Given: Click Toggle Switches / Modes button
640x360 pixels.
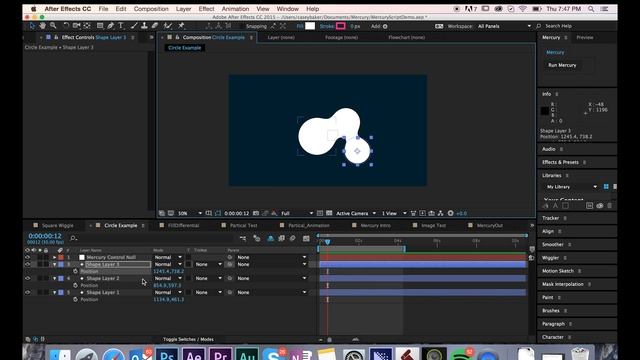Looking at the screenshot, I should tap(188, 339).
